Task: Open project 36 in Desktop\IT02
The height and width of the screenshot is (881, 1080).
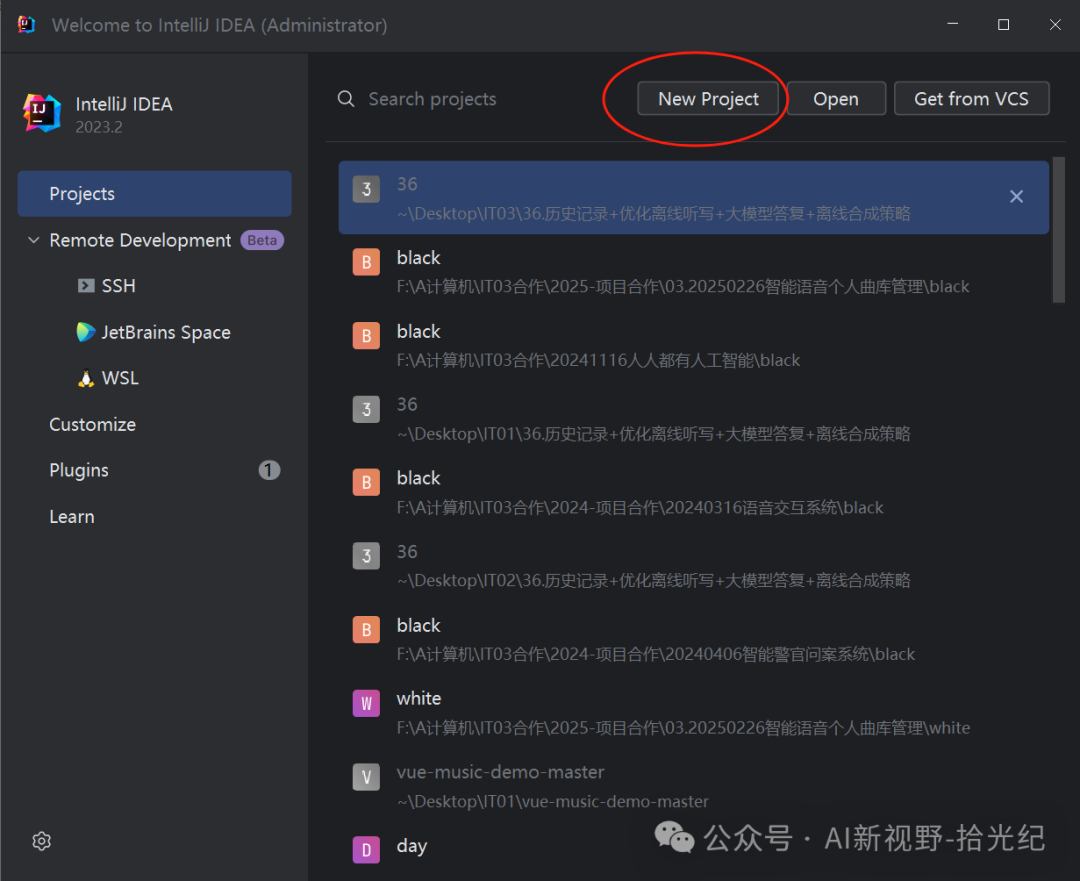Action: click(694, 566)
